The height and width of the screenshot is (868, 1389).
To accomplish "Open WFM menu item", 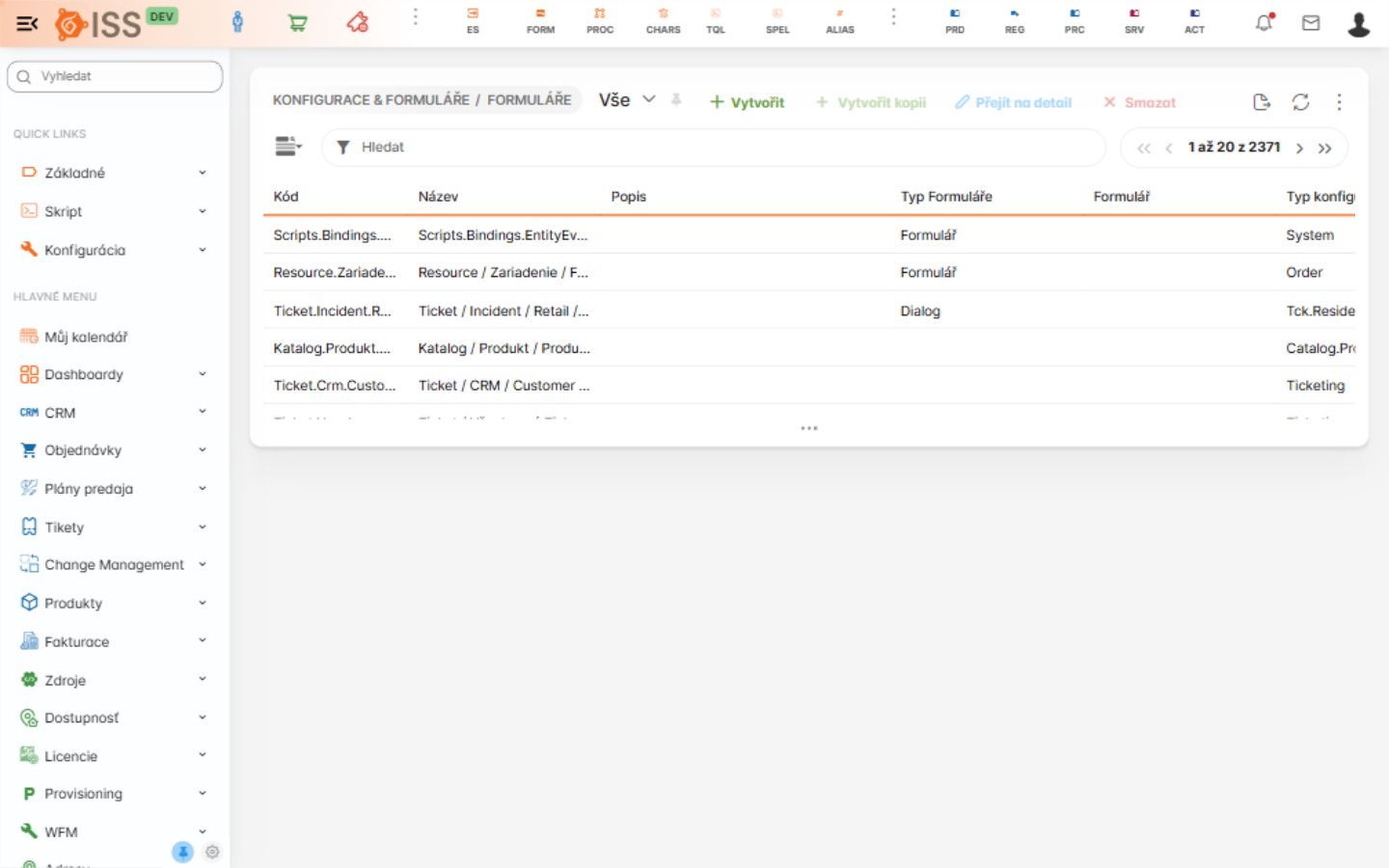I will click(114, 832).
